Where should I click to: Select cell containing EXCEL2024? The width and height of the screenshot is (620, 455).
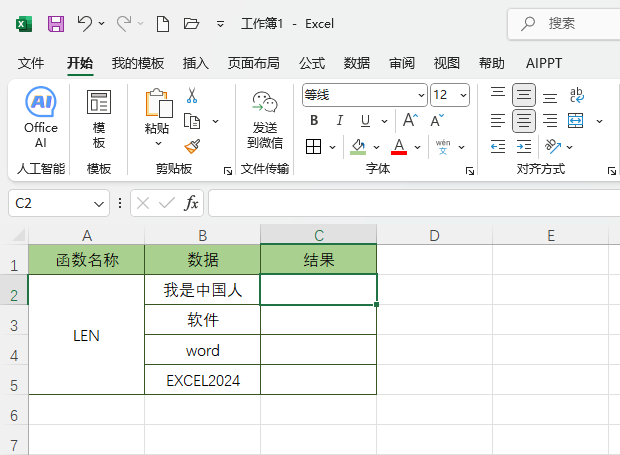202,380
